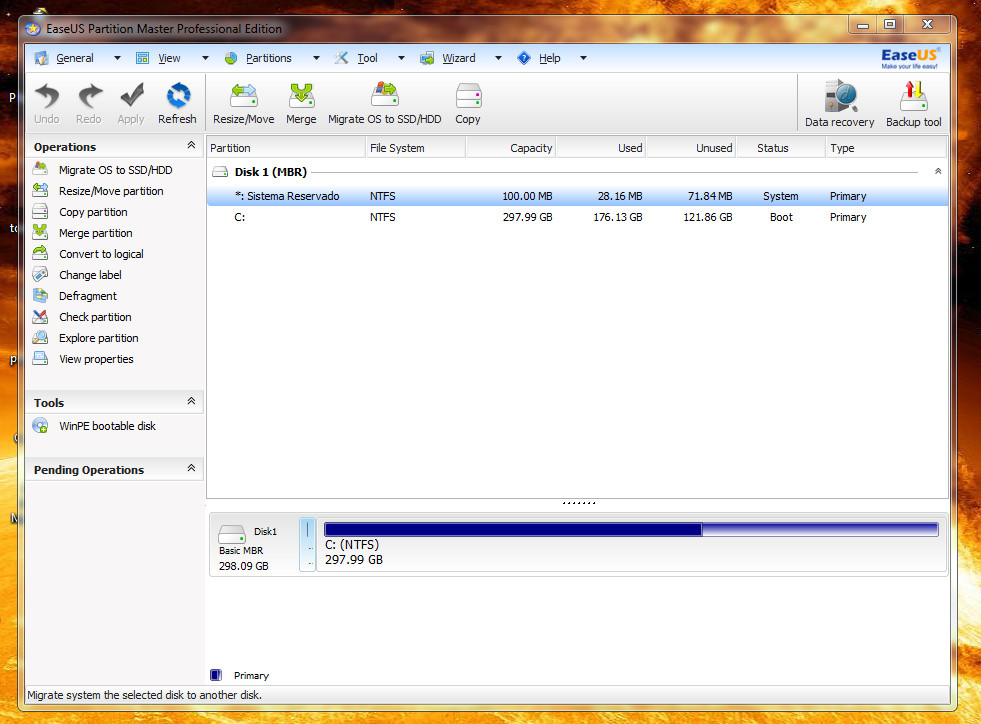The image size is (981, 724).
Task: Select the small Sistema Reservado block in disk map
Action: click(308, 544)
